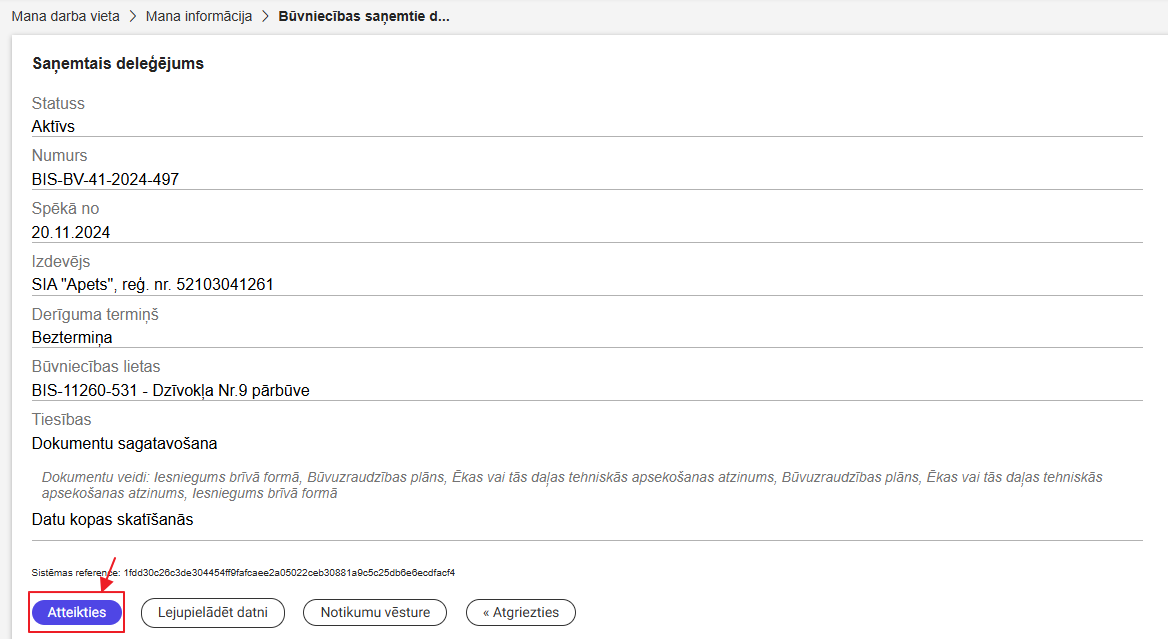The width and height of the screenshot is (1168, 639).
Task: Click the Datu kopas skatīšanās right
Action: [112, 520]
